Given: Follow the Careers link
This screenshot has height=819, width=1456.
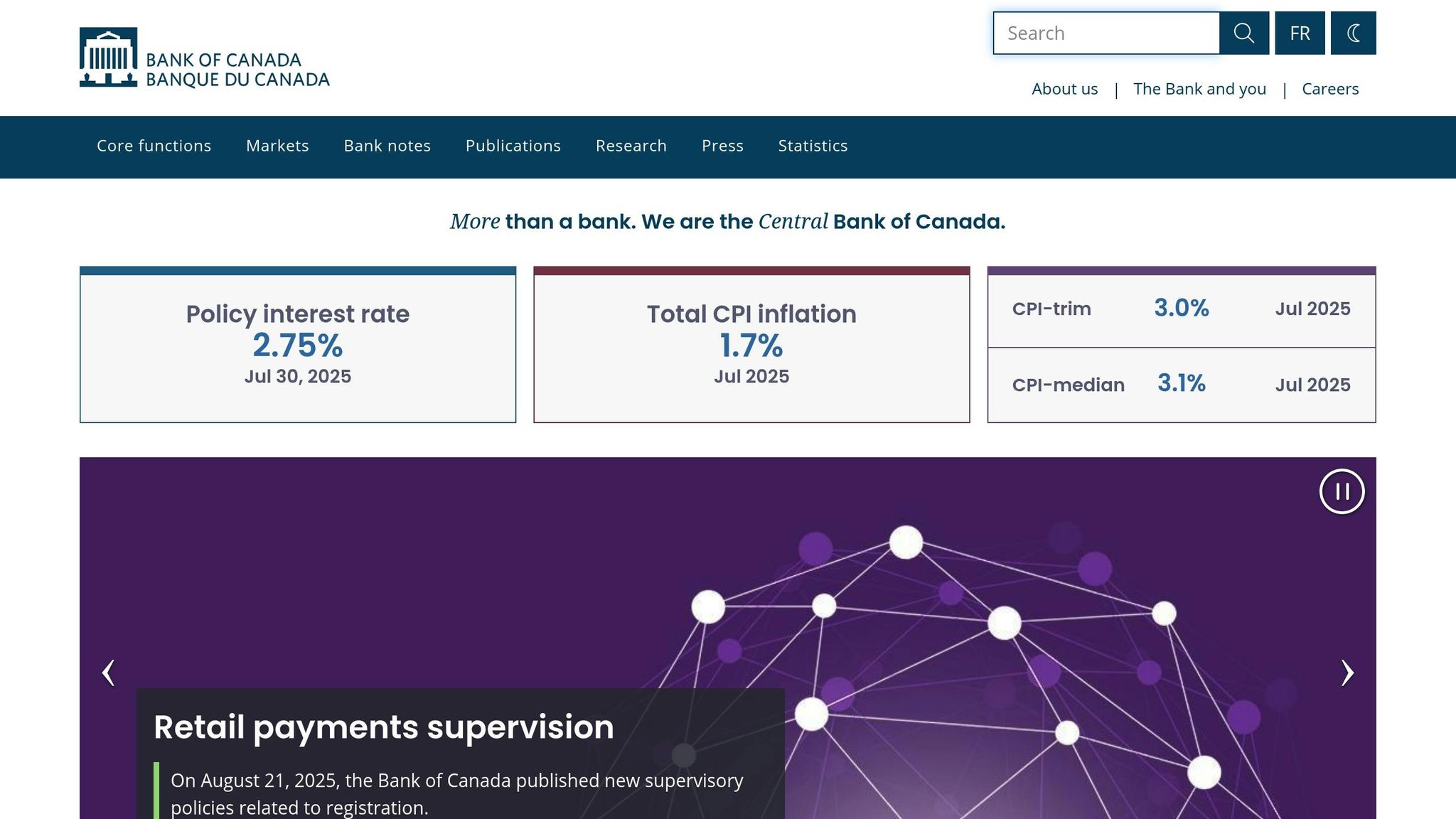Looking at the screenshot, I should [x=1329, y=89].
